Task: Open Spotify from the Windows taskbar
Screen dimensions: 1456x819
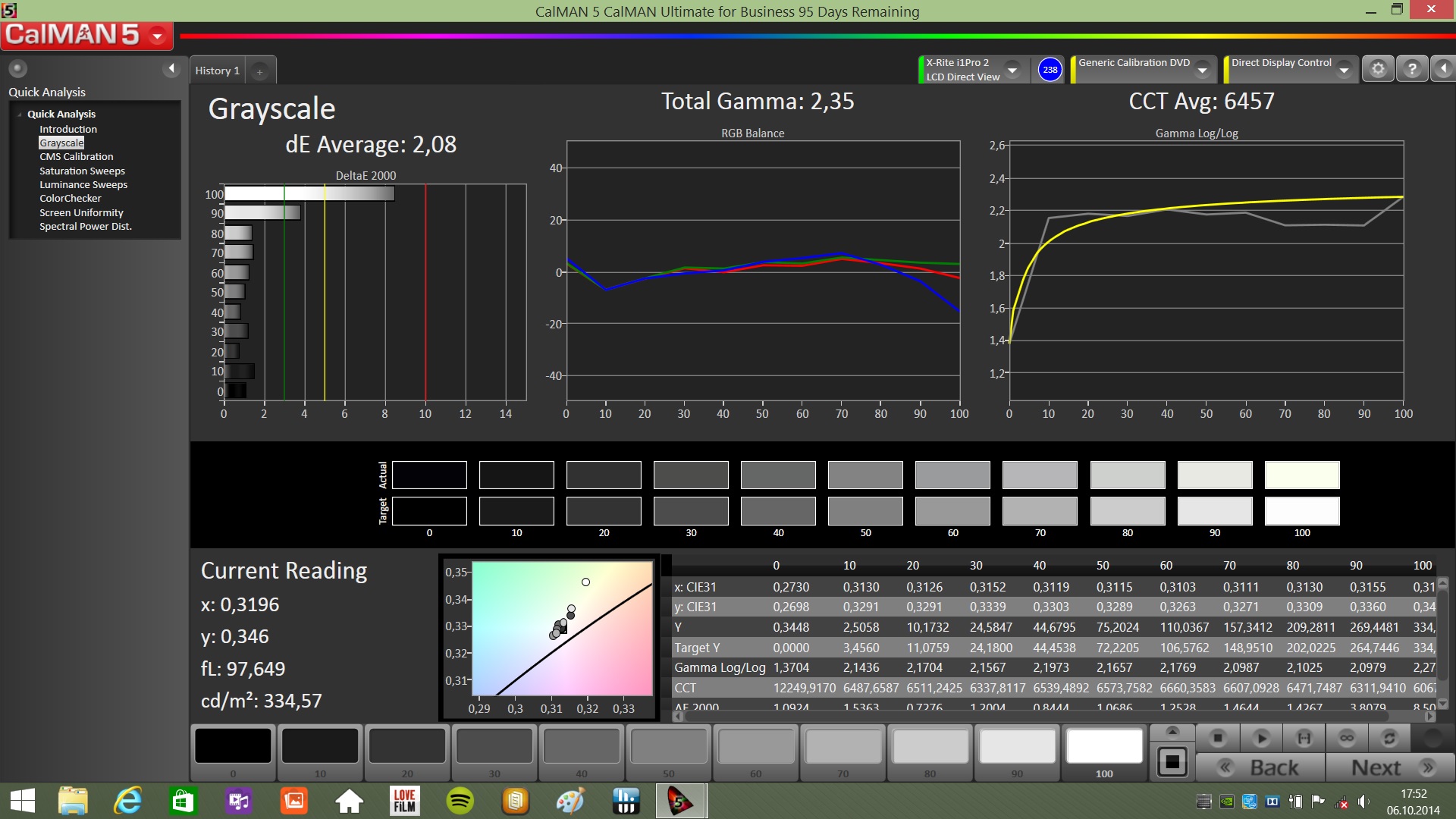Action: pos(460,801)
